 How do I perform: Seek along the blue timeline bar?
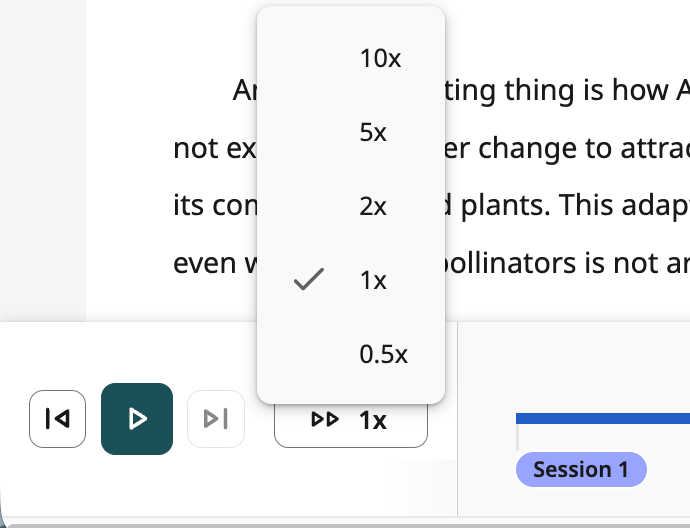[603, 418]
